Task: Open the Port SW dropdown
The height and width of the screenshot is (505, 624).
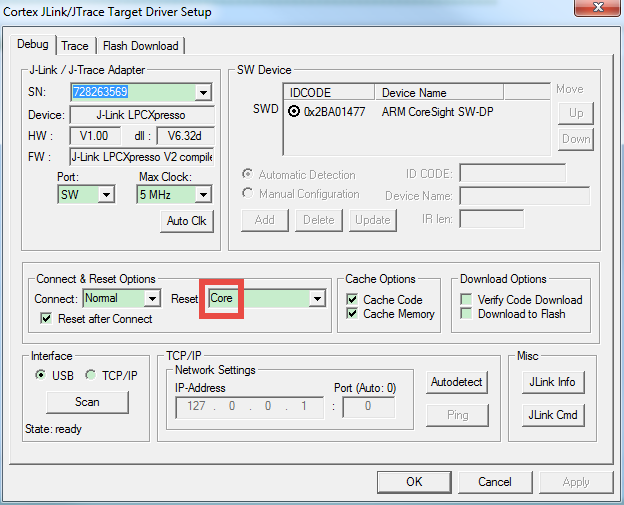Action: [106, 195]
